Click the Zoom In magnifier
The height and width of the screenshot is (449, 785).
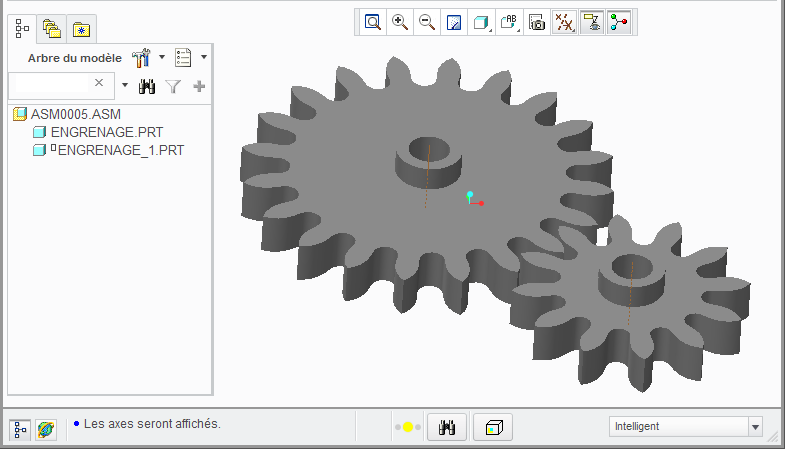400,22
